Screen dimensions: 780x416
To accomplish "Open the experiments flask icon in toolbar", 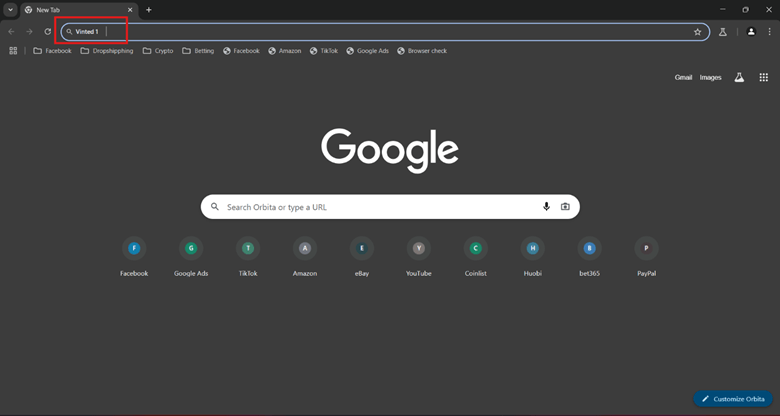I will click(x=723, y=32).
